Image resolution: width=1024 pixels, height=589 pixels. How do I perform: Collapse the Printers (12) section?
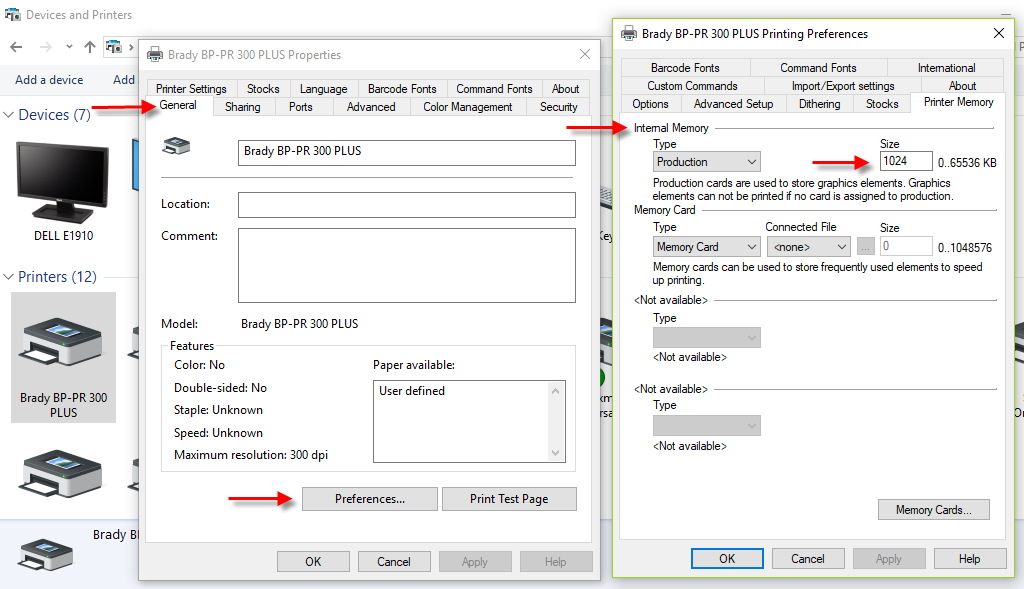point(10,277)
